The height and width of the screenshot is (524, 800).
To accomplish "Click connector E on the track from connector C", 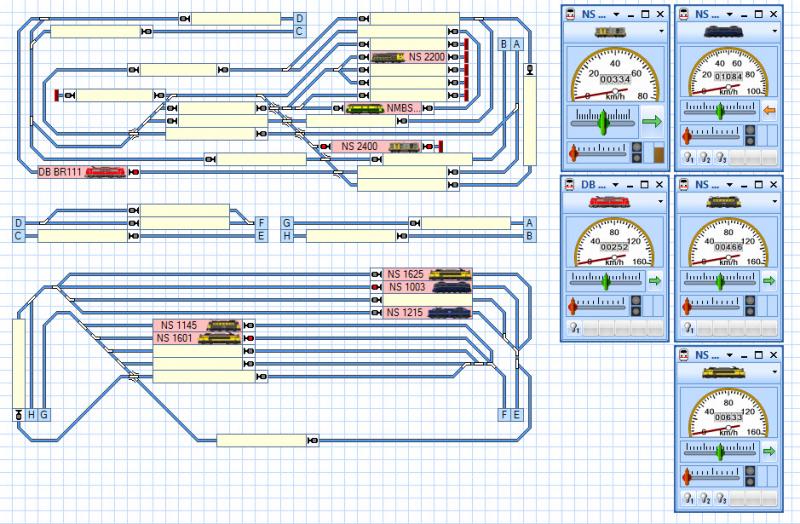I will tap(261, 236).
